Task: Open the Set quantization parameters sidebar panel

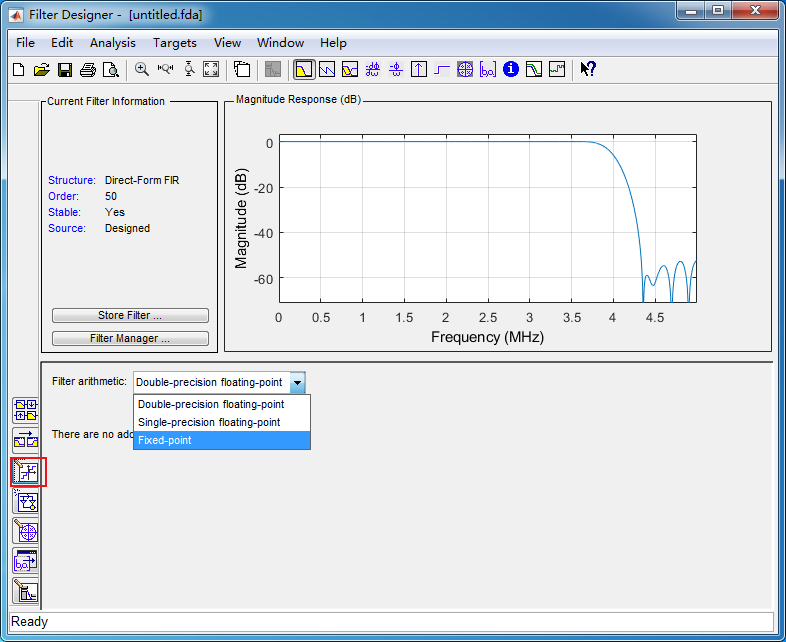Action: coord(26,471)
